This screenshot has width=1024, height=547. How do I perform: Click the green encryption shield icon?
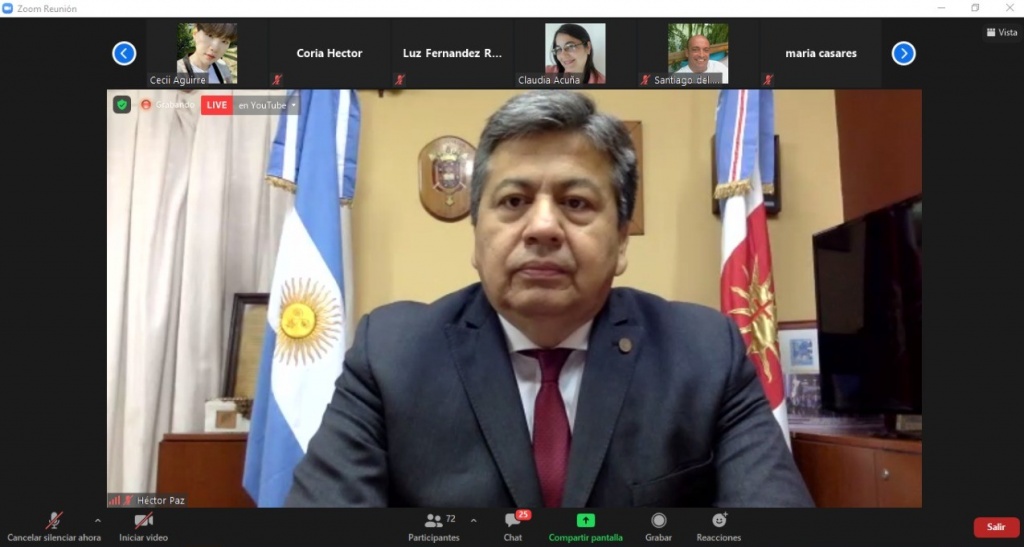pyautogui.click(x=121, y=104)
